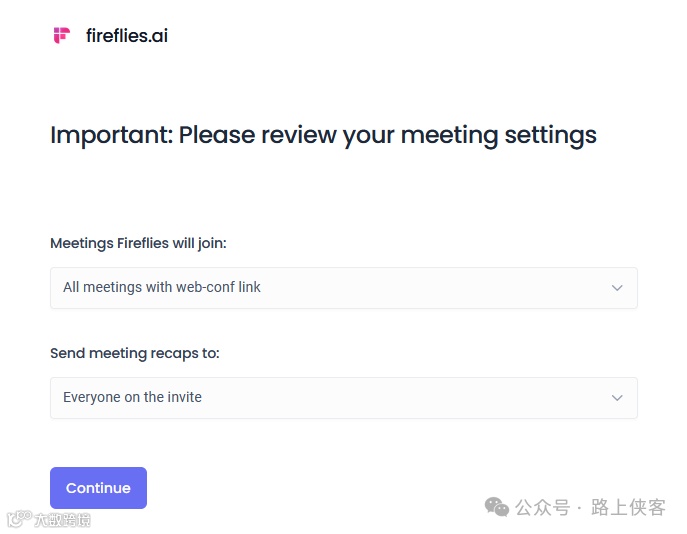
Task: Open the "Everyone on the invite" dropdown
Action: [x=343, y=398]
